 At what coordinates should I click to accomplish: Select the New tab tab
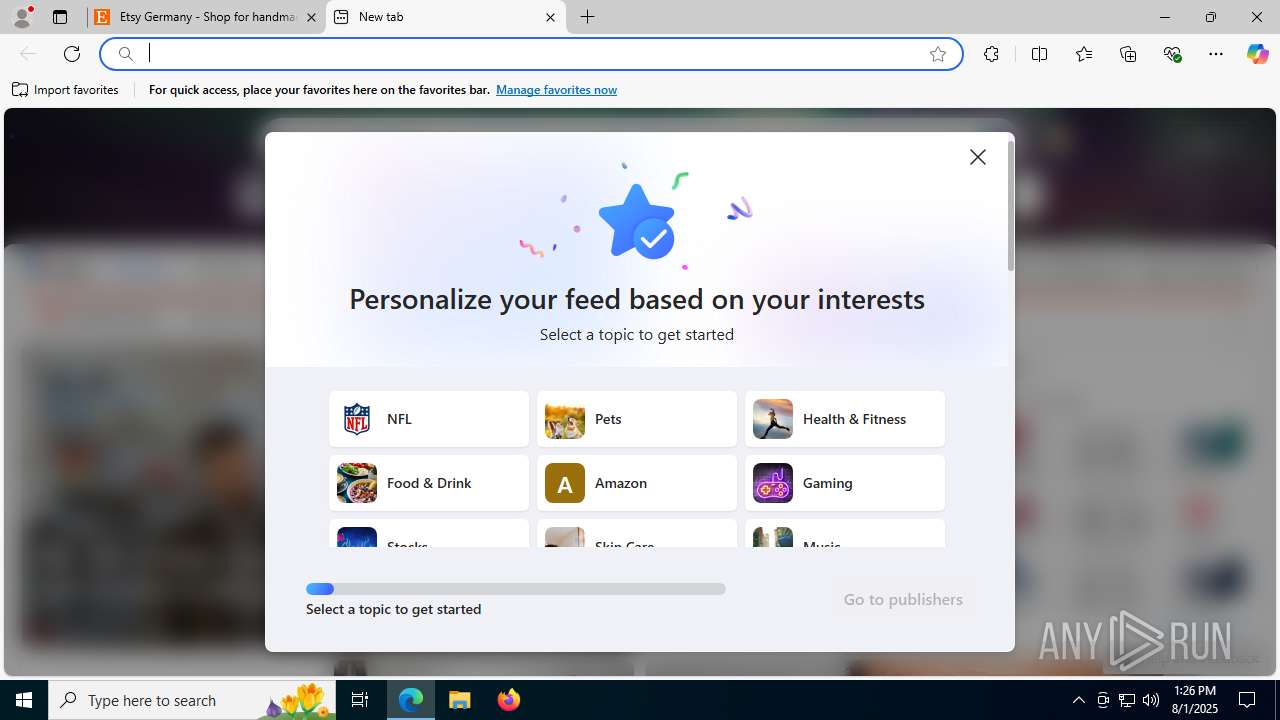445,17
